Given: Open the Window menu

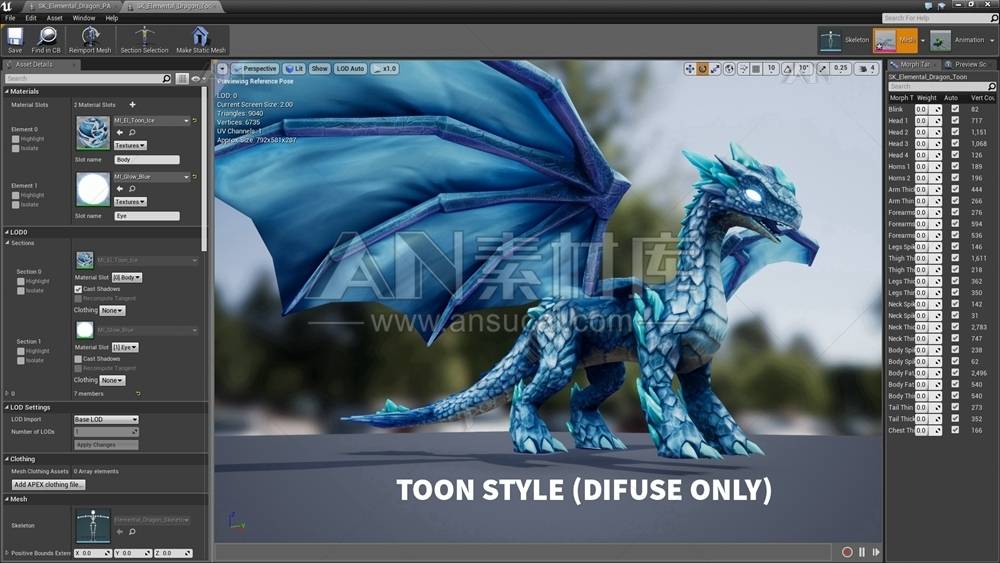Looking at the screenshot, I should 84,18.
